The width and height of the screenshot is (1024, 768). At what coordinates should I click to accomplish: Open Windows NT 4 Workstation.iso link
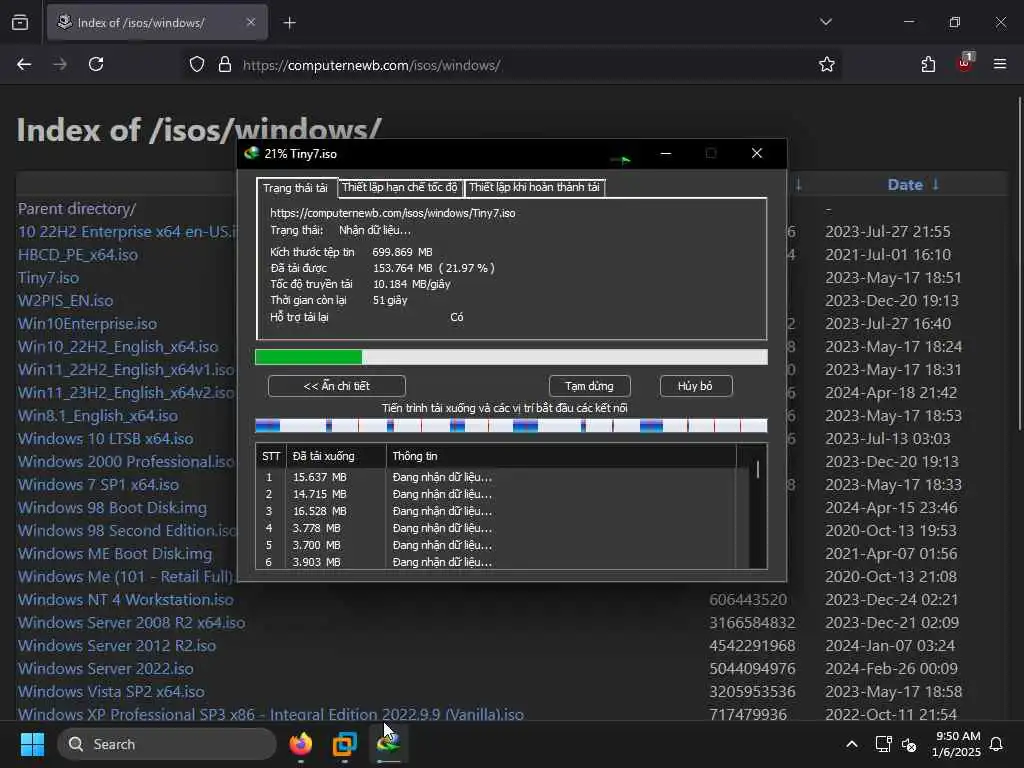coord(125,600)
